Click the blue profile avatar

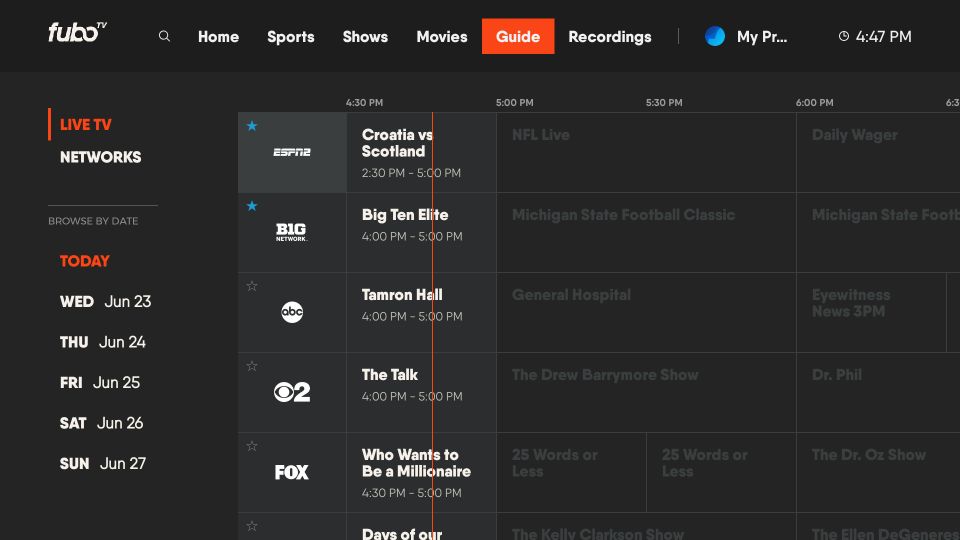(714, 36)
